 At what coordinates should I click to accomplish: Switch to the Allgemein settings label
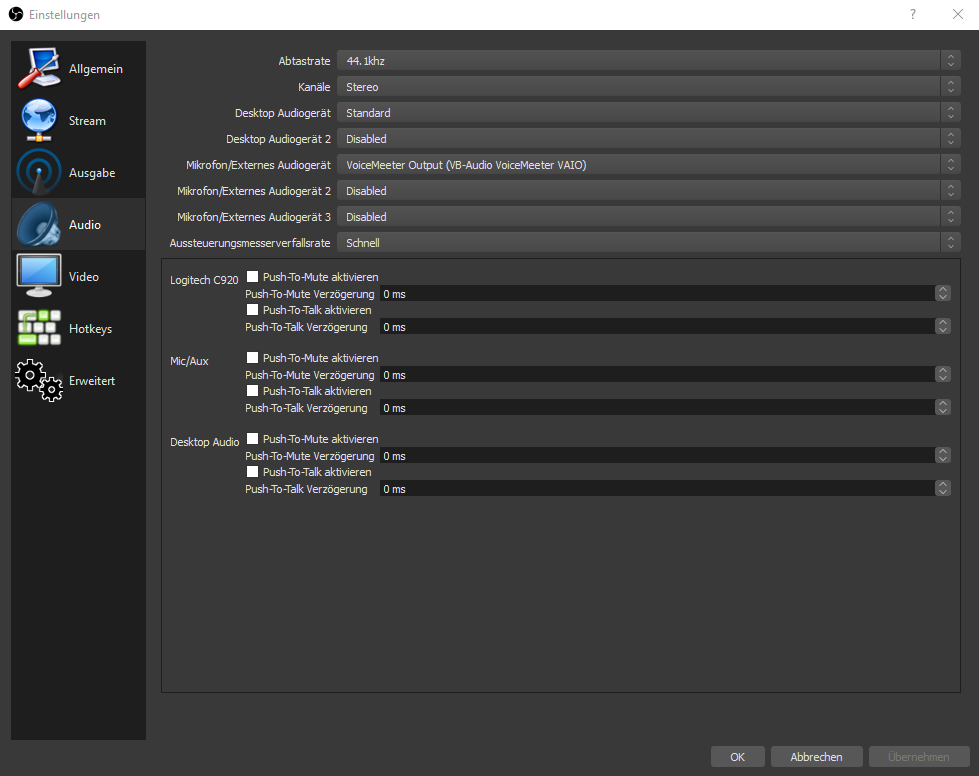coord(96,69)
